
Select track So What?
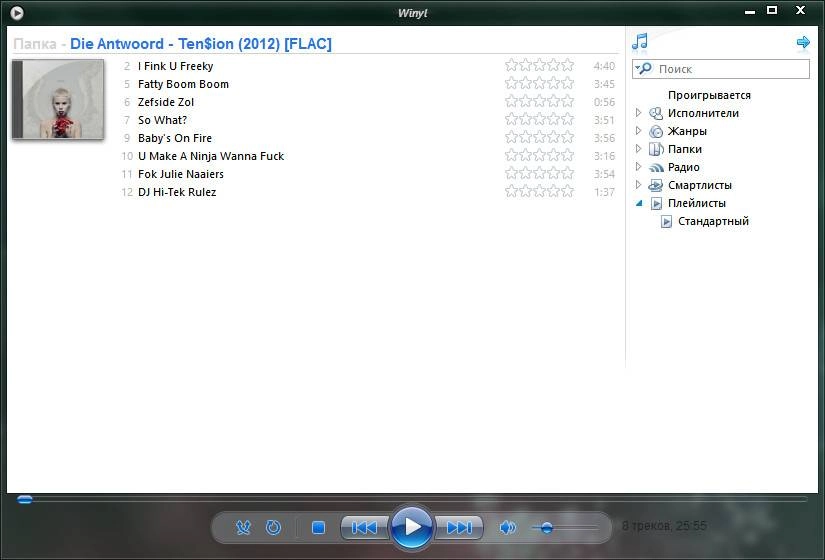pos(162,120)
